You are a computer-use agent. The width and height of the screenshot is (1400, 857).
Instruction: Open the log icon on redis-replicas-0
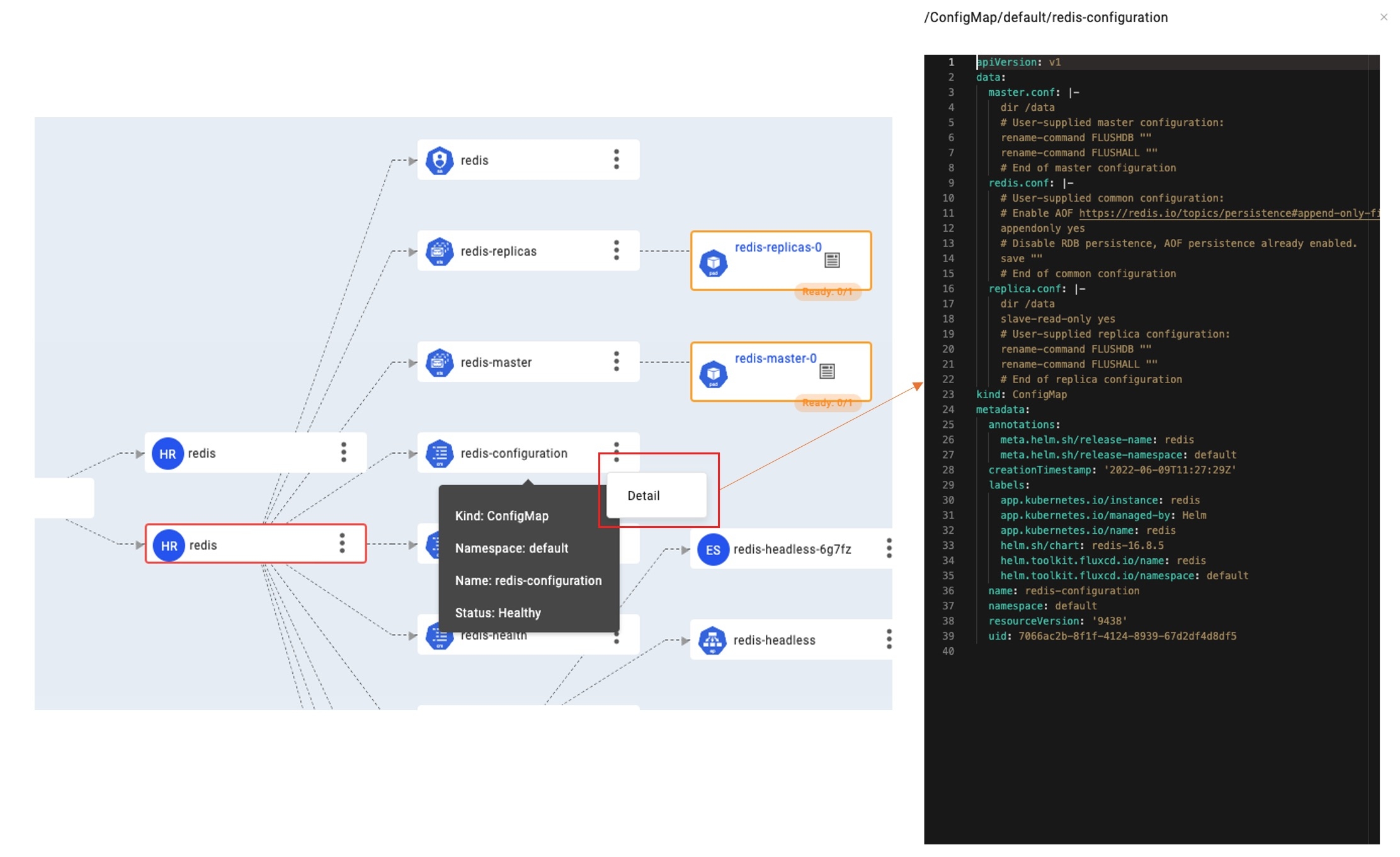[832, 260]
